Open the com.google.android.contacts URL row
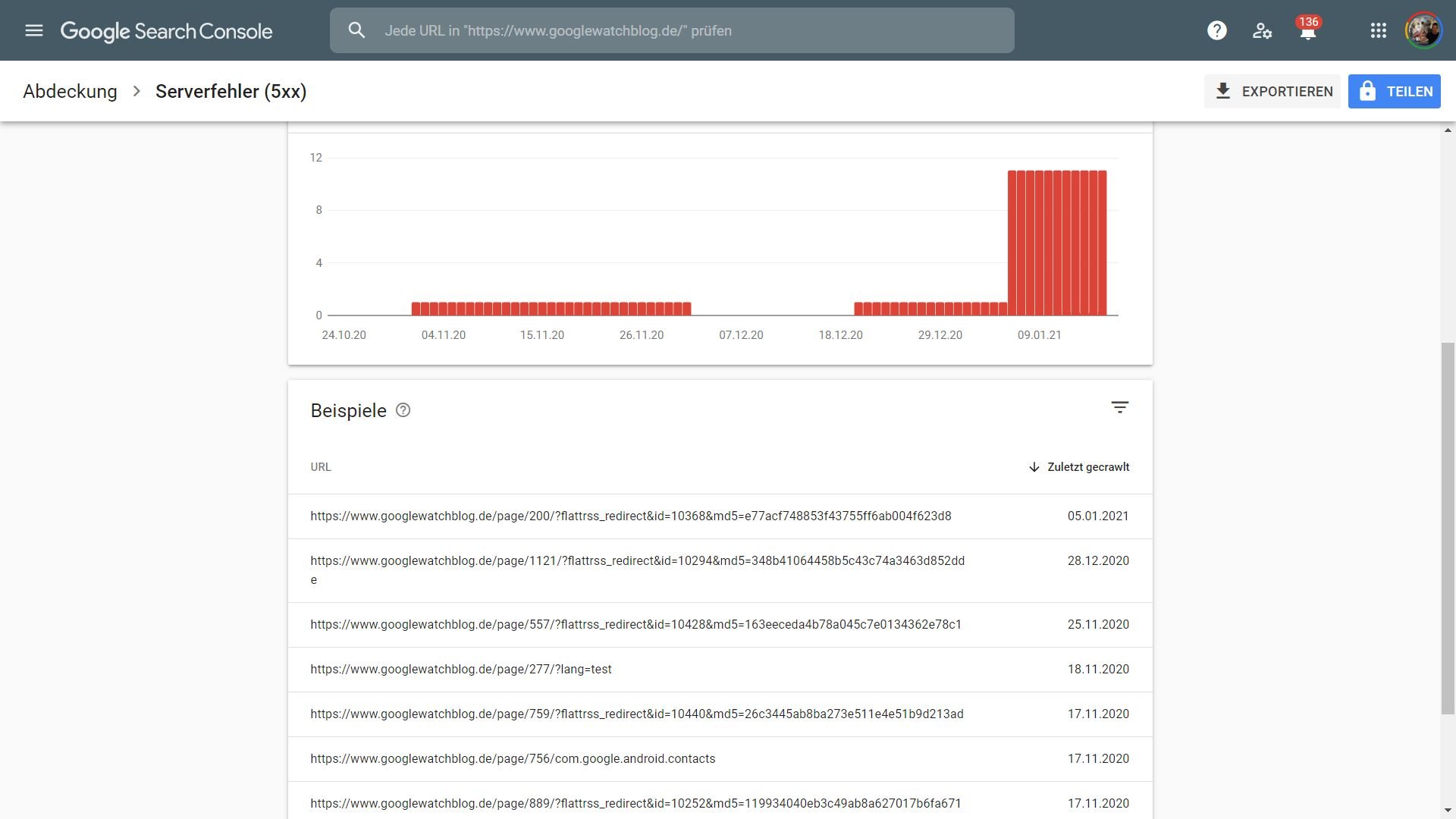 (512, 759)
